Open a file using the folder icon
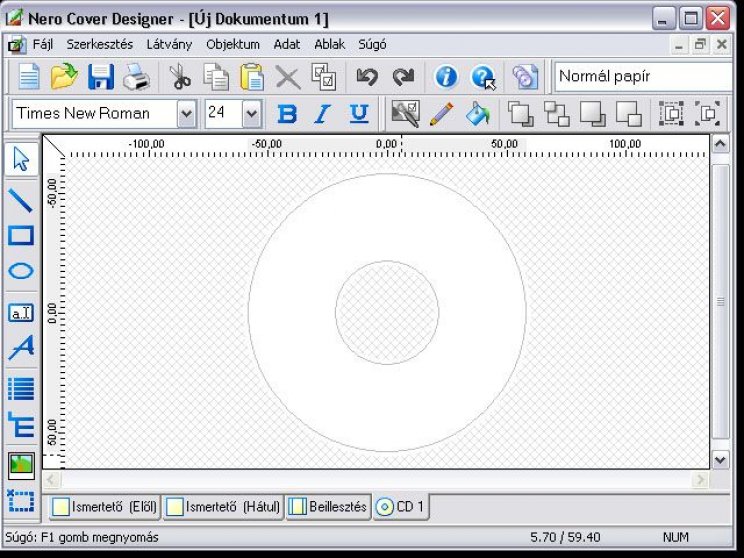Viewport: 744px width, 558px height. [x=64, y=77]
